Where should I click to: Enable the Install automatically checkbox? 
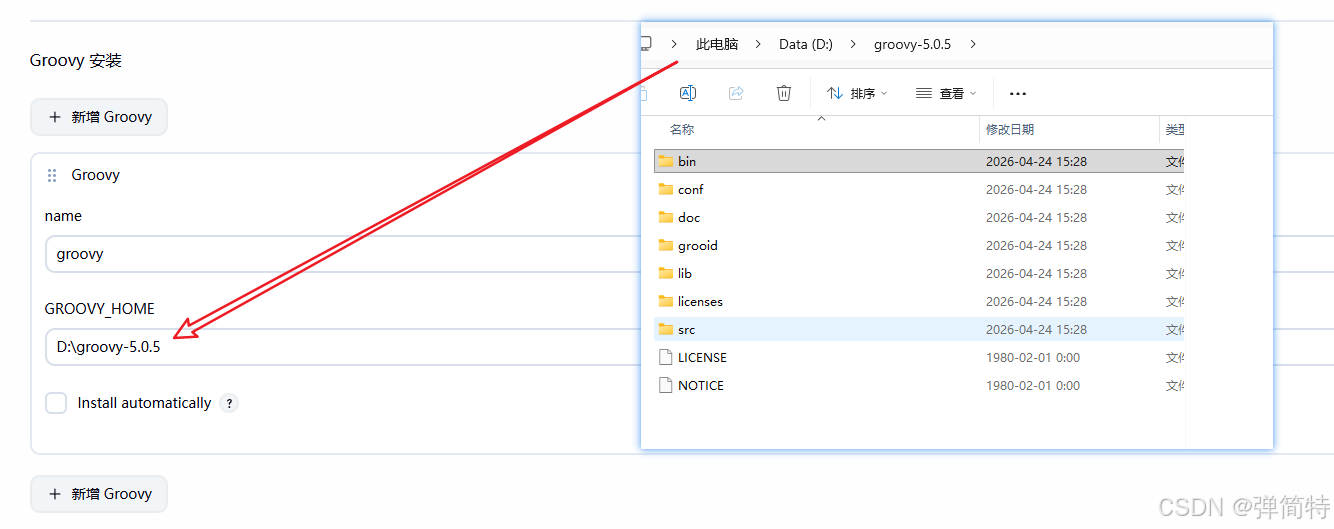click(56, 403)
